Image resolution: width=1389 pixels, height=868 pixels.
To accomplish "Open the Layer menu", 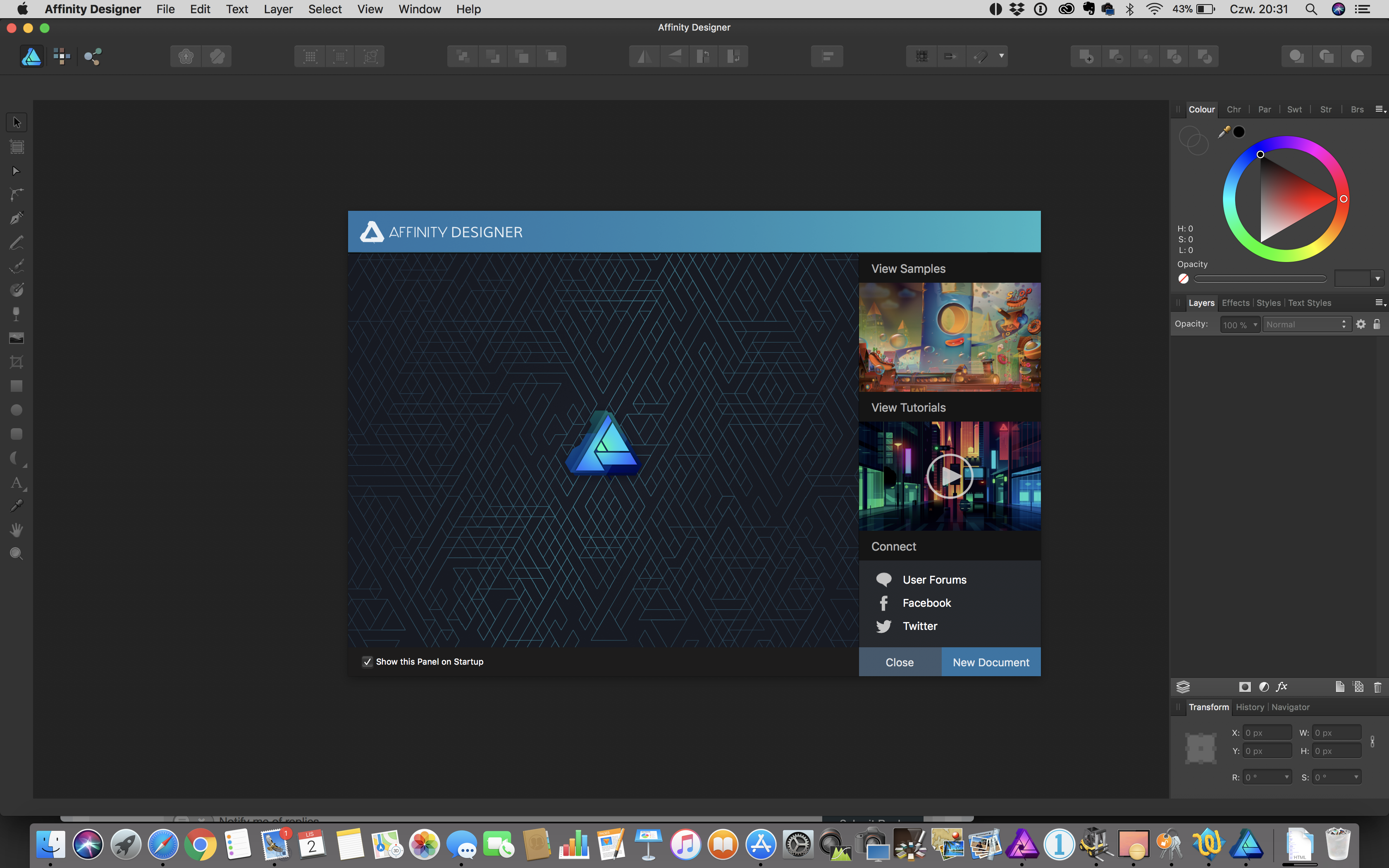I will (278, 9).
